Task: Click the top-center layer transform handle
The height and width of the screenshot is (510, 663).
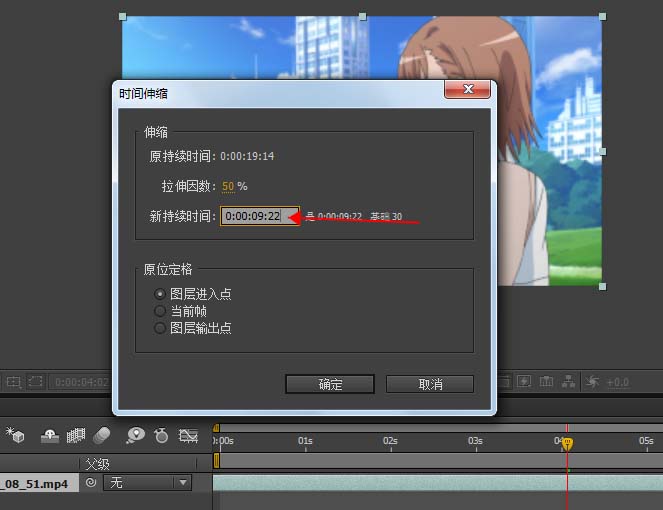Action: 362,17
